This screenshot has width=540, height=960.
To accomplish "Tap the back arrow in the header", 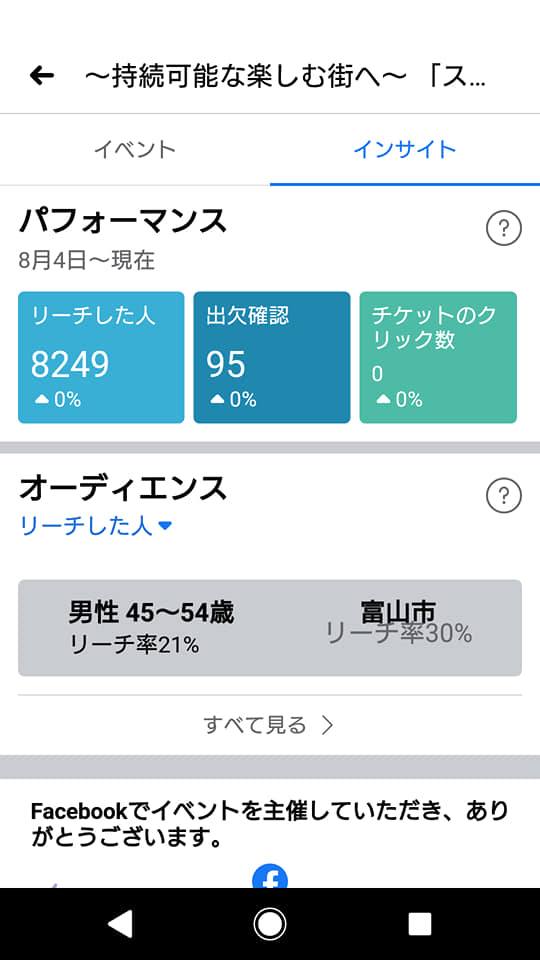I will (x=42, y=76).
